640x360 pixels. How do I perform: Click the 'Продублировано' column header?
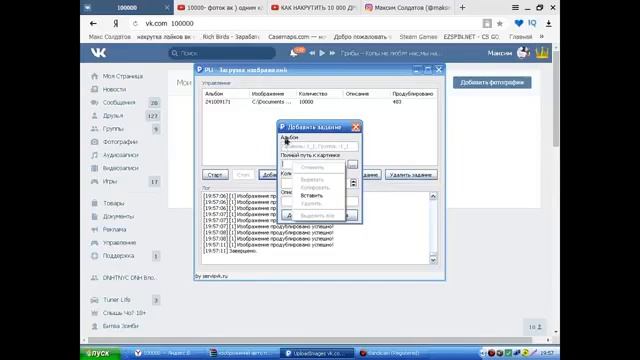(x=413, y=93)
